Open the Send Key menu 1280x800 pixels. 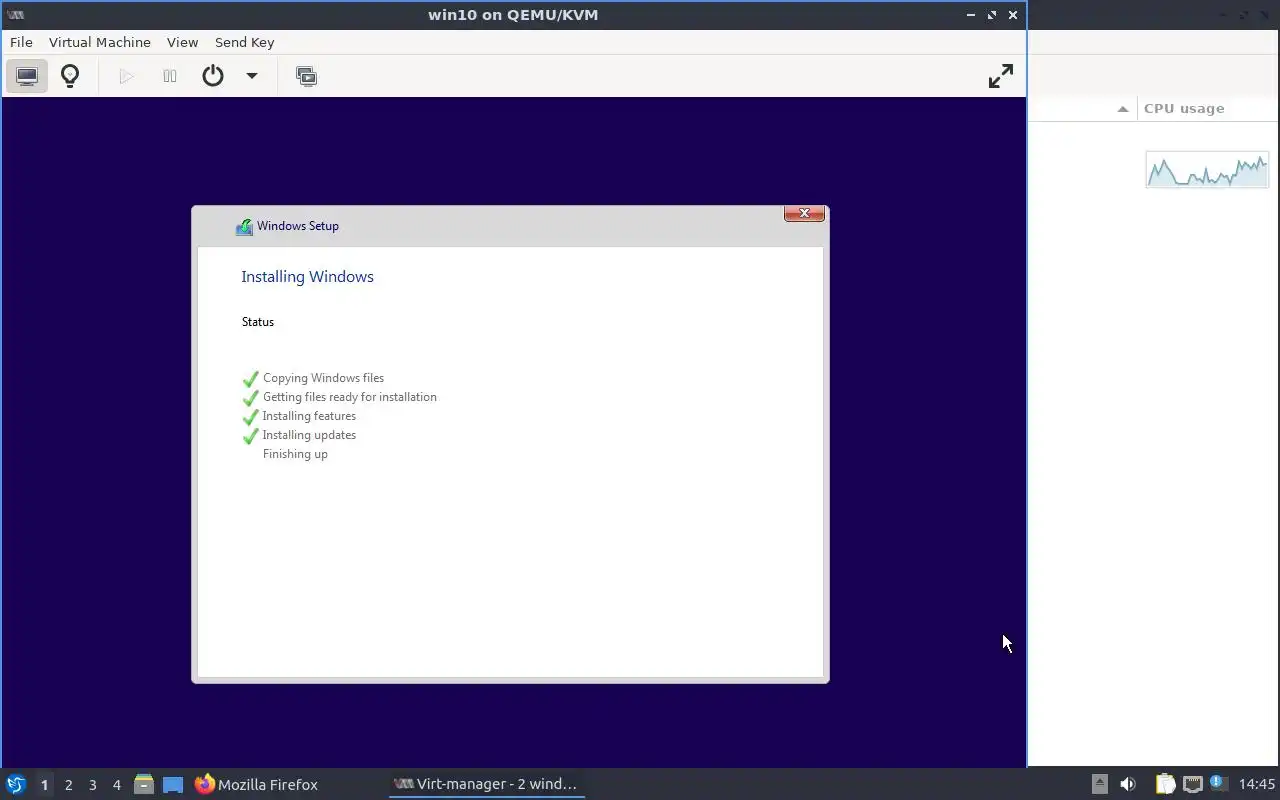click(x=244, y=42)
